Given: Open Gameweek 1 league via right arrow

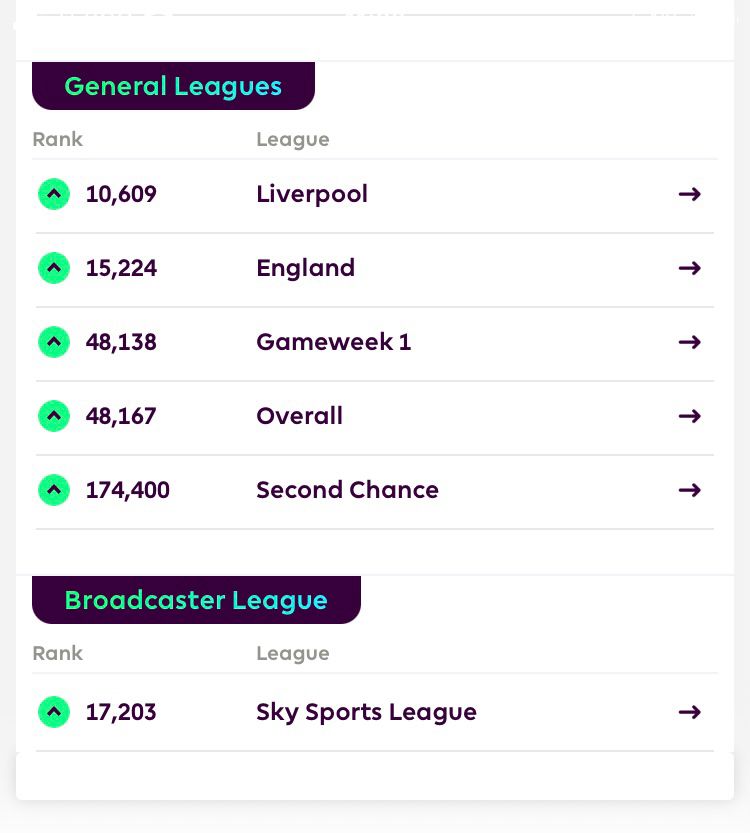Looking at the screenshot, I should point(689,342).
